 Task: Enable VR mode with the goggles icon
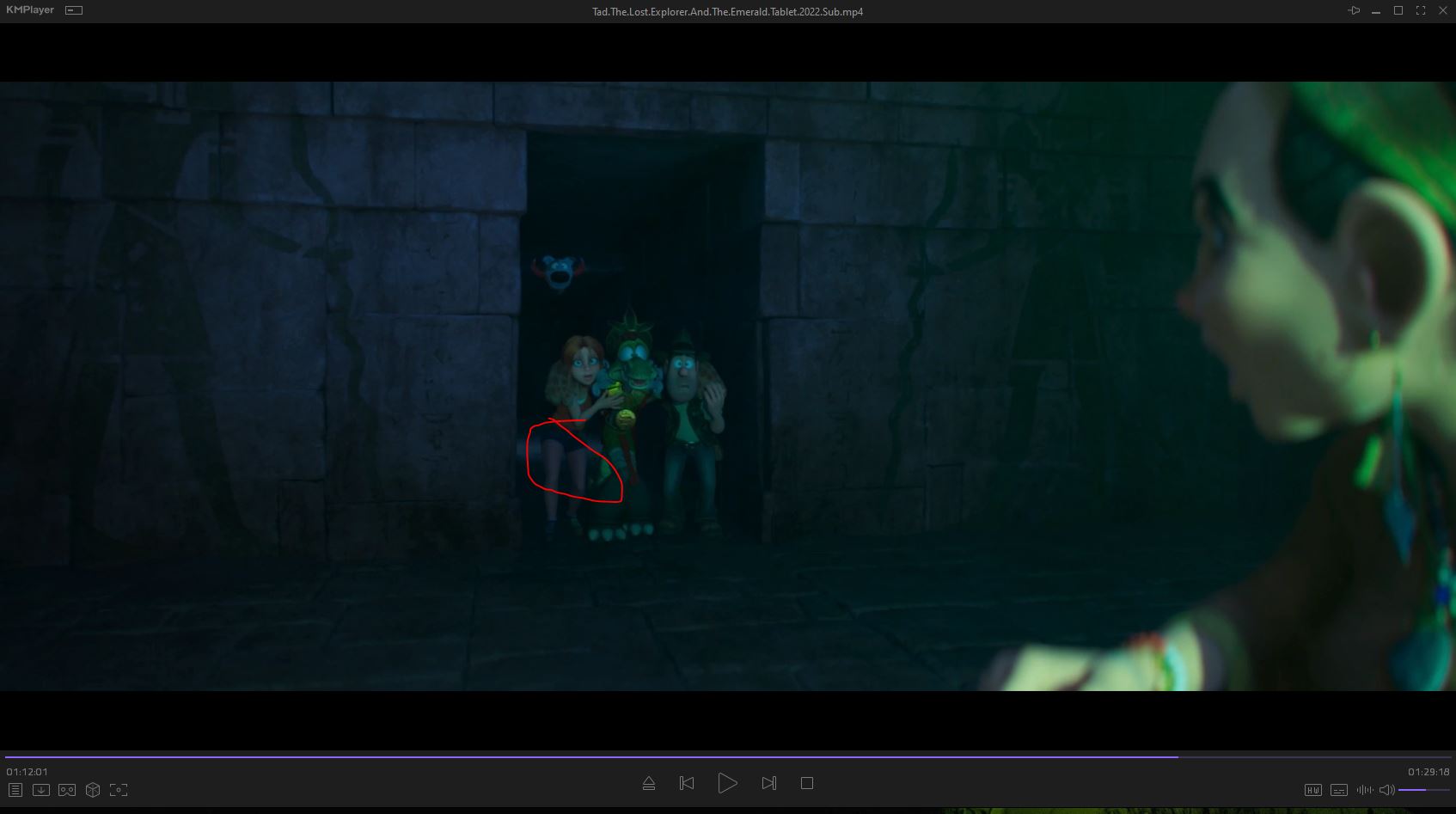click(x=67, y=789)
